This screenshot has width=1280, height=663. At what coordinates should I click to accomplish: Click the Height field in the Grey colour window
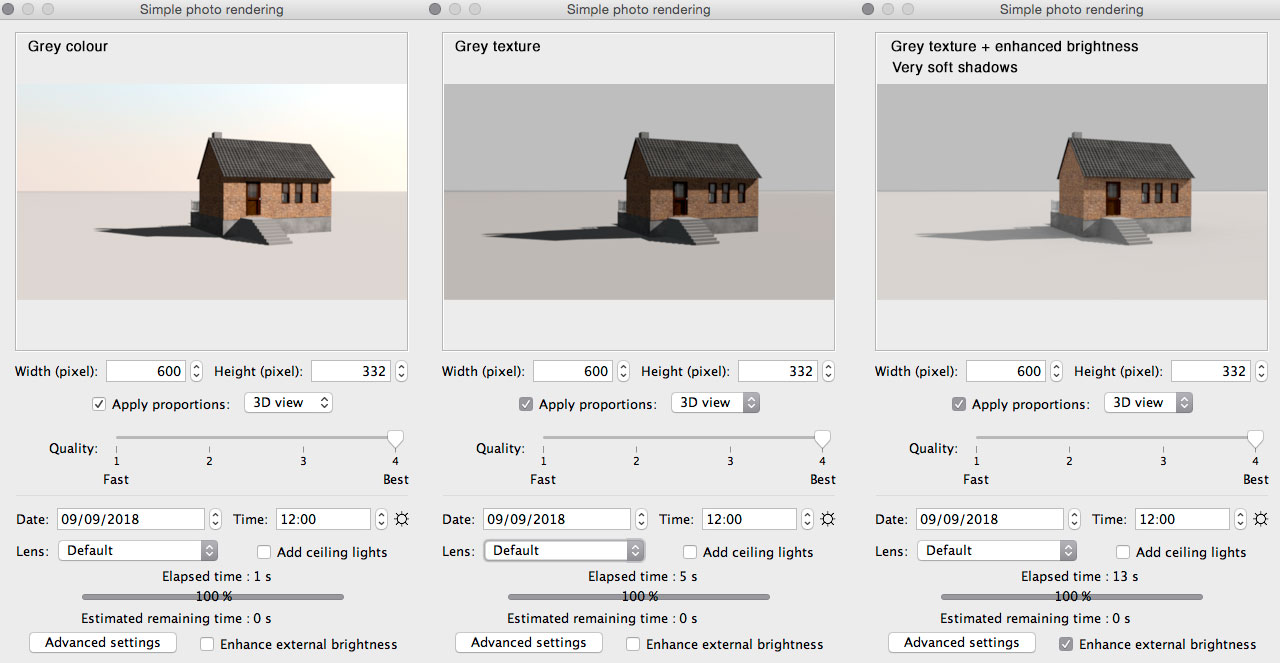point(351,371)
